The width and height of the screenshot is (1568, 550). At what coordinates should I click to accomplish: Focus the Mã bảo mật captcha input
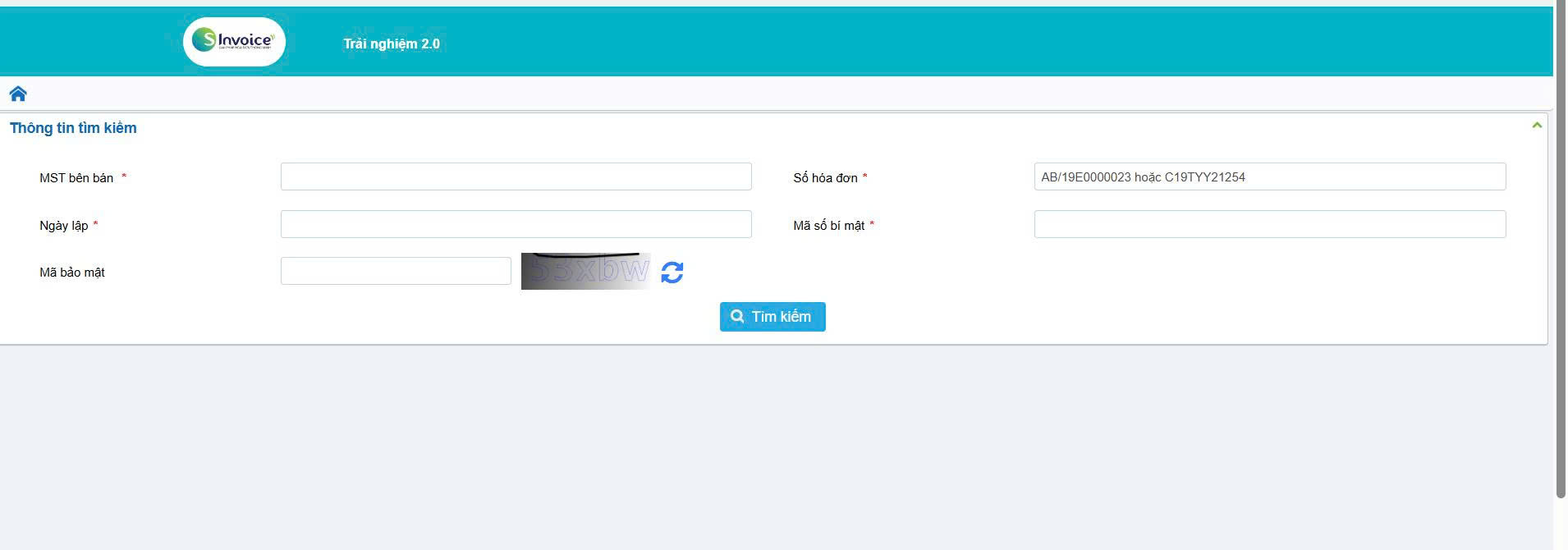click(396, 272)
